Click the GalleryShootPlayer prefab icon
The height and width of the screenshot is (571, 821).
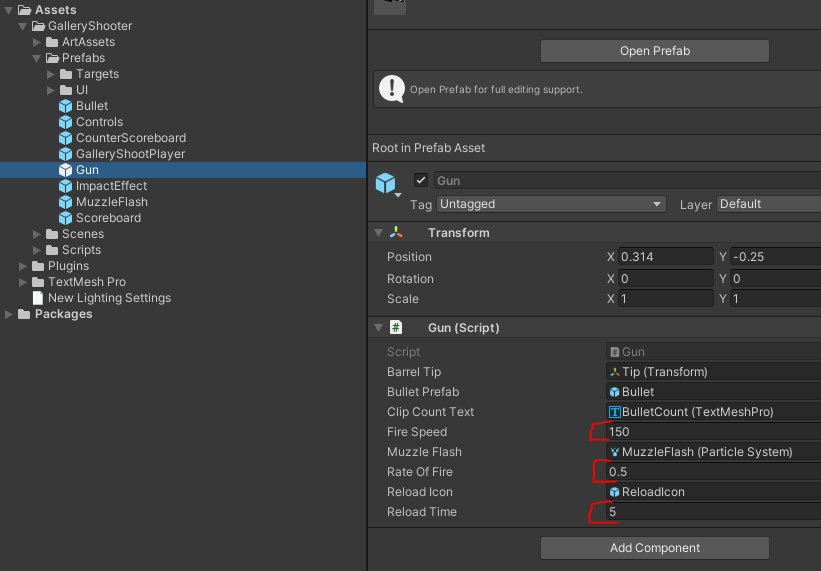pyautogui.click(x=66, y=154)
